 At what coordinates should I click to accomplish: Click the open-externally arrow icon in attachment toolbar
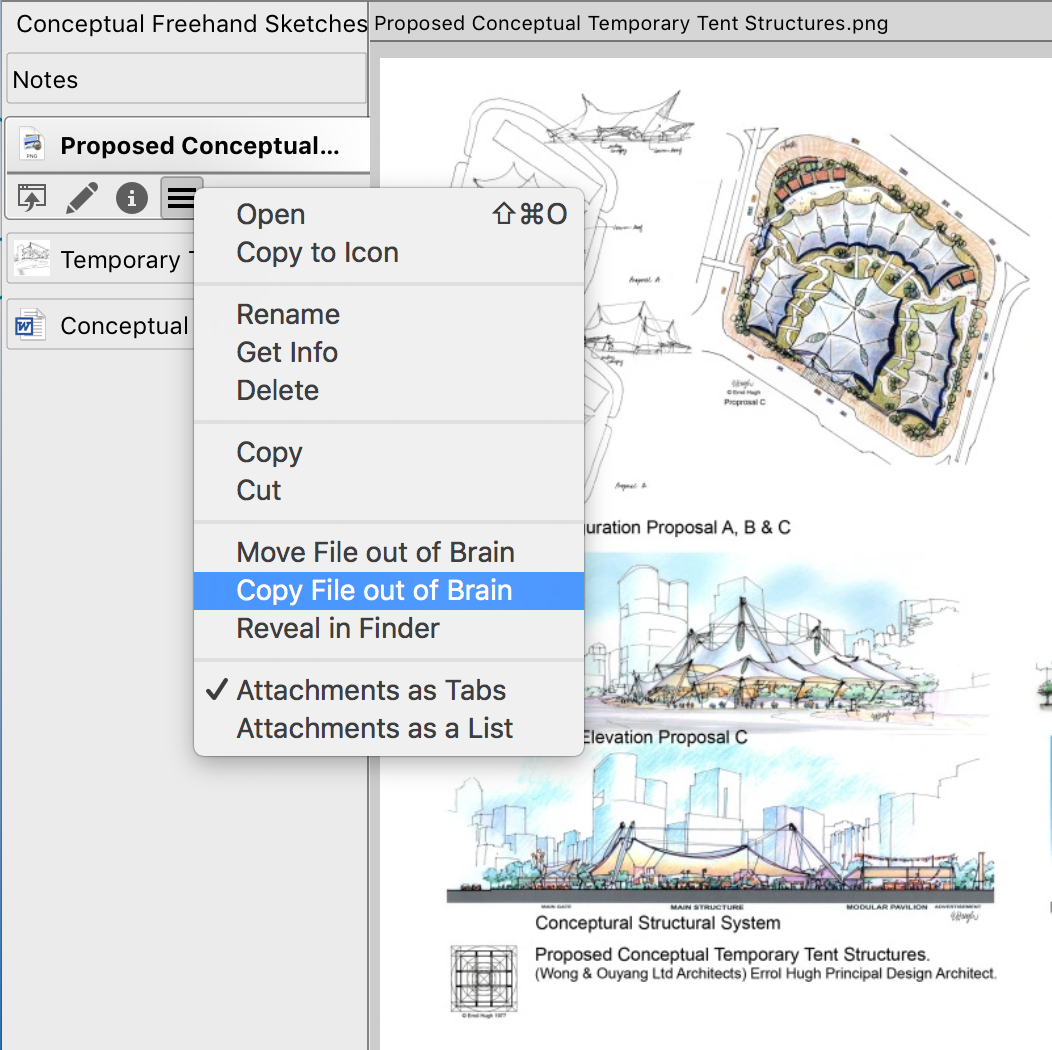[32, 198]
